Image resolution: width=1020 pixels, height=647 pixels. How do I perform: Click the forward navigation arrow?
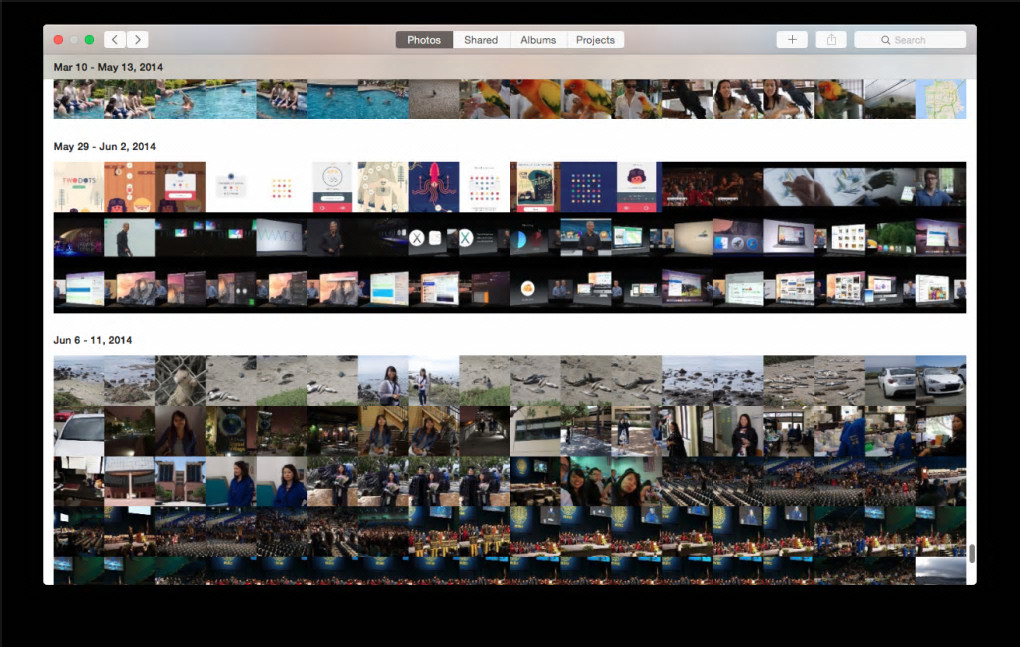(x=137, y=40)
